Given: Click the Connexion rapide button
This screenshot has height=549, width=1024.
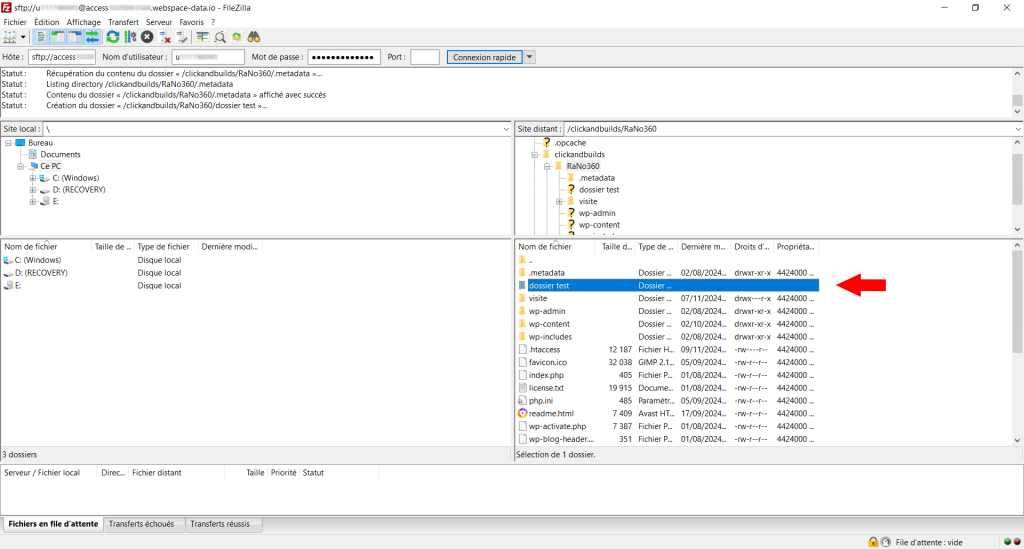Looking at the screenshot, I should tap(484, 57).
